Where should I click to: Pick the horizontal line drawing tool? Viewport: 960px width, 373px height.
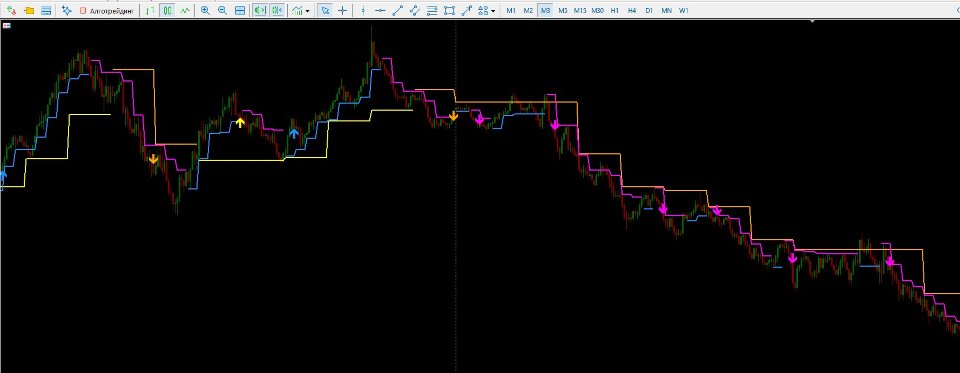(x=380, y=10)
